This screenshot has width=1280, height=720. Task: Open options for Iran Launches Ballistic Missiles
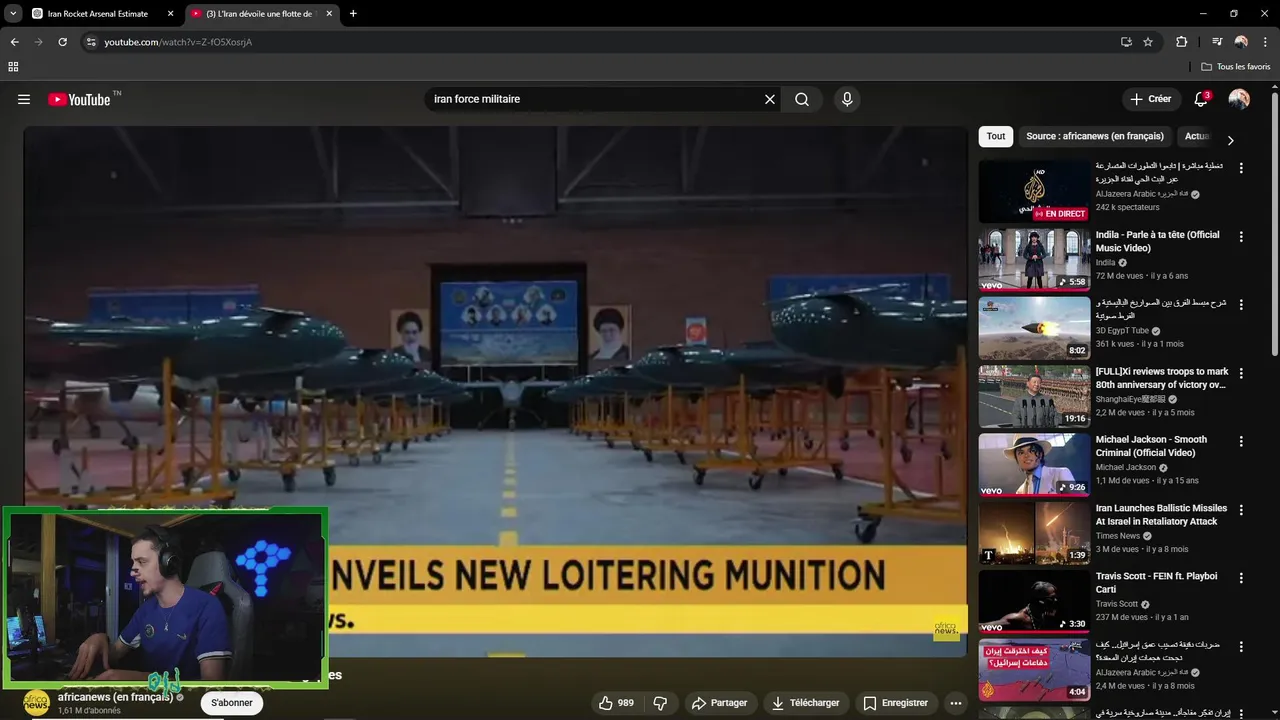click(x=1241, y=510)
